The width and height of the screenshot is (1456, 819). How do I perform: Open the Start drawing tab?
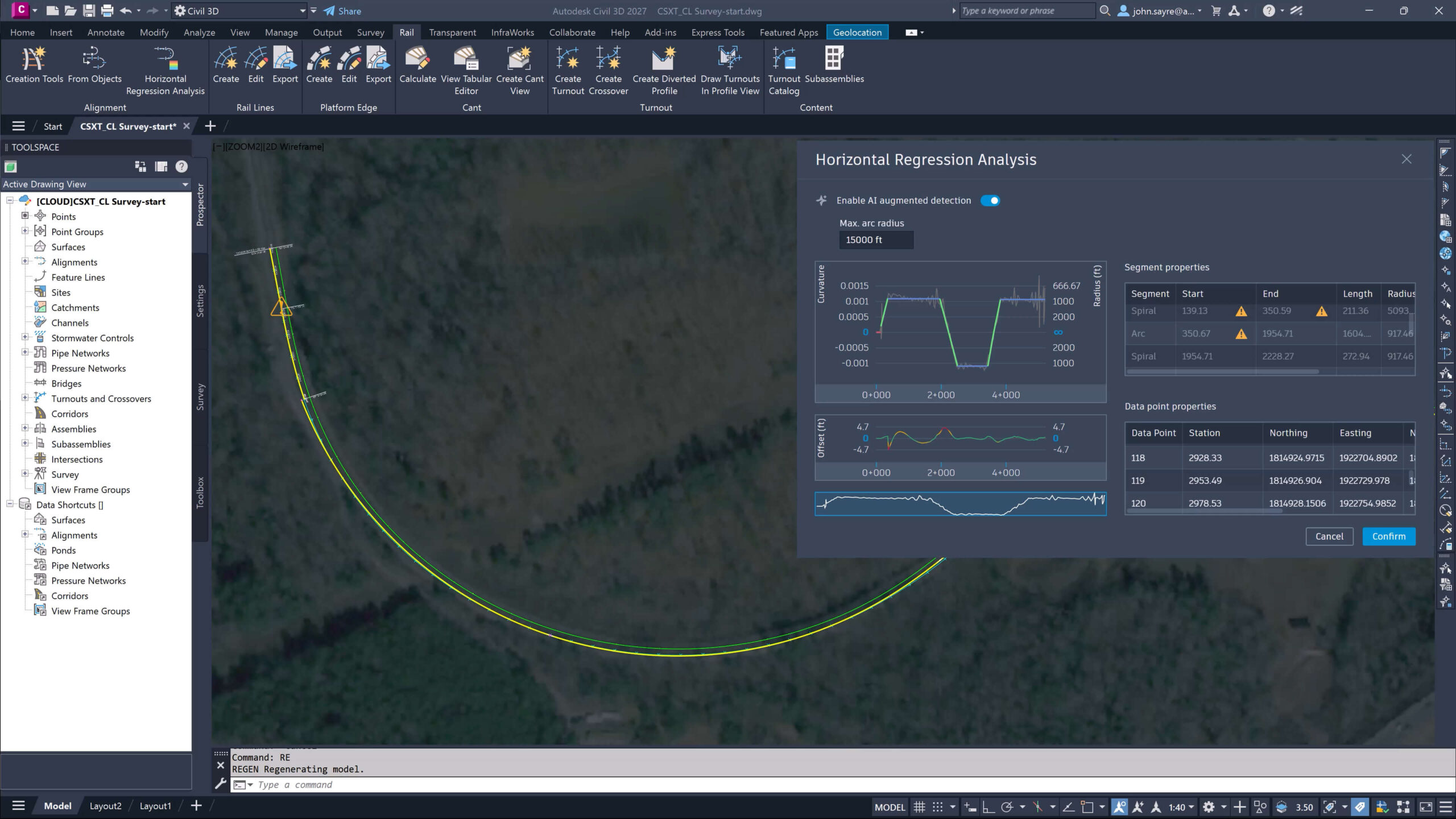(x=53, y=126)
